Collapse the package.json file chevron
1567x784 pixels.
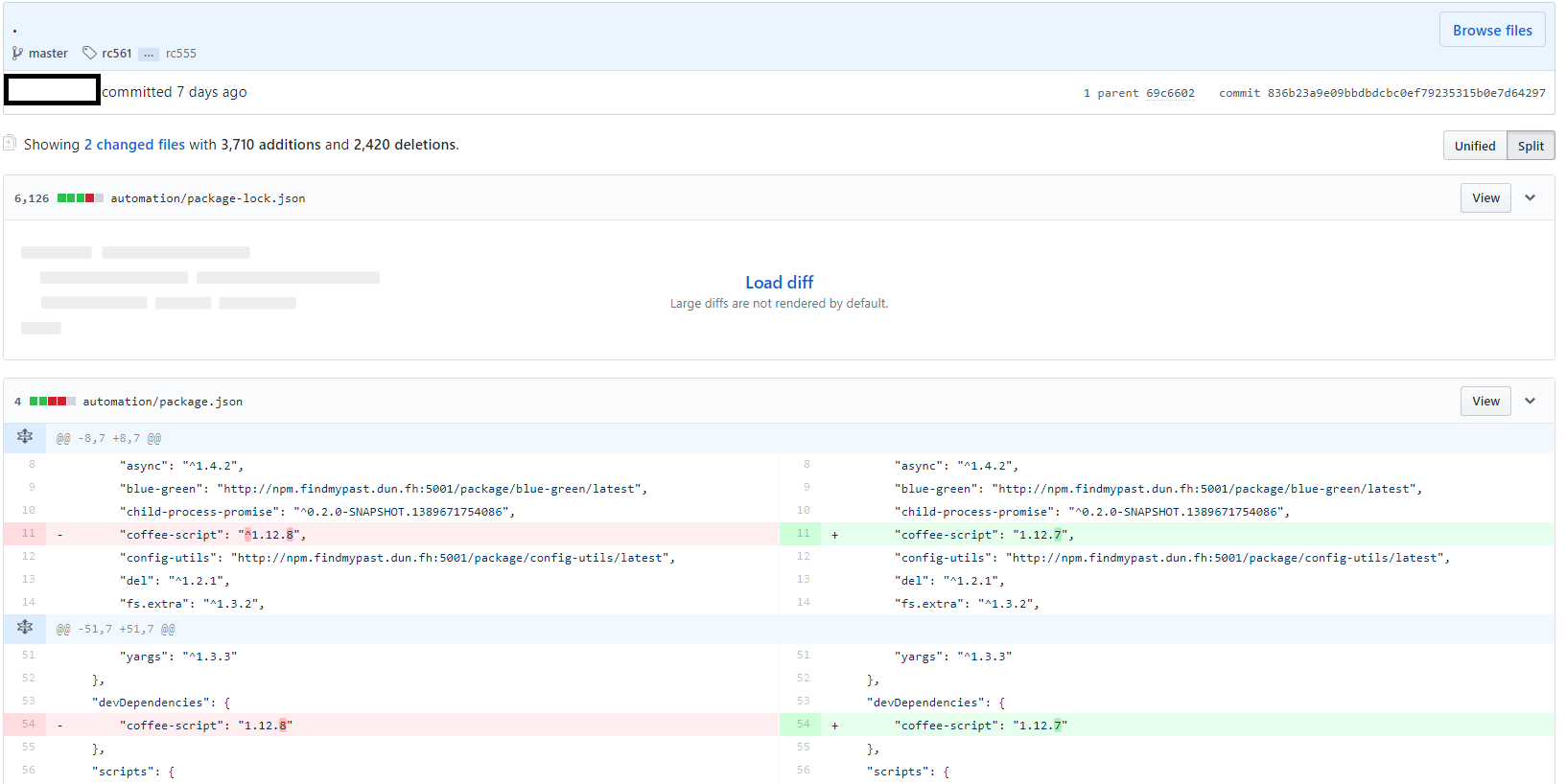[1531, 401]
